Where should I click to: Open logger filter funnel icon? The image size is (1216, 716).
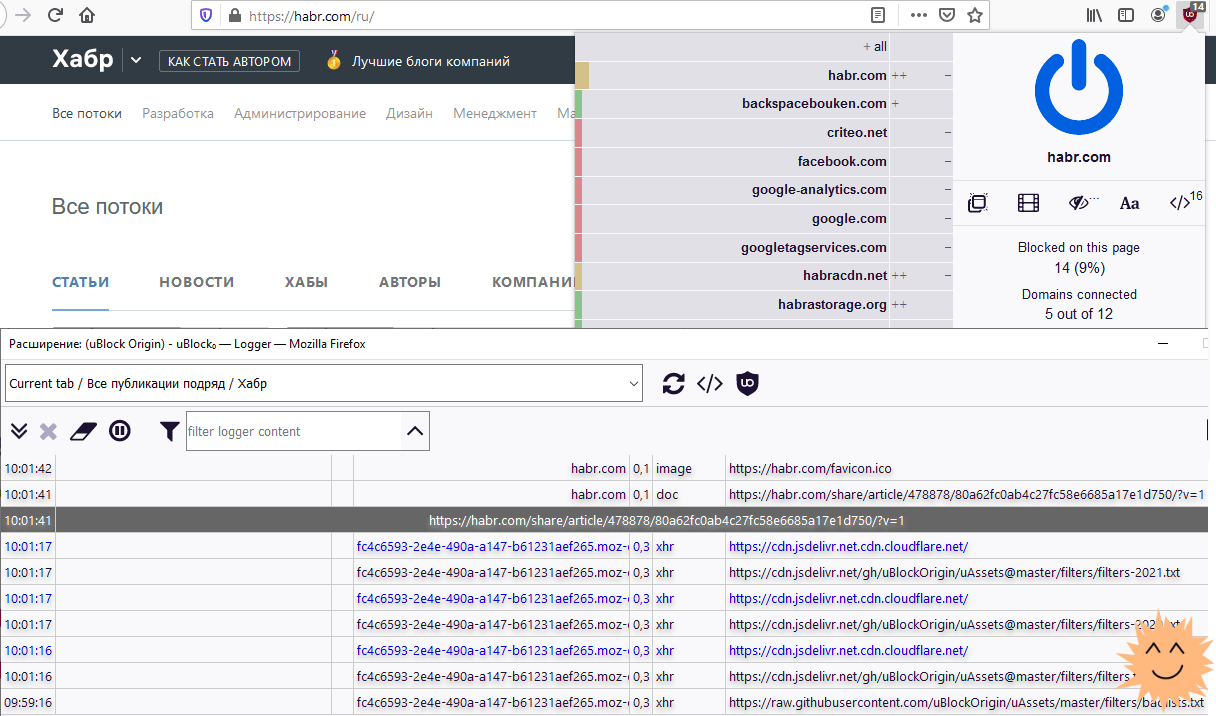170,431
